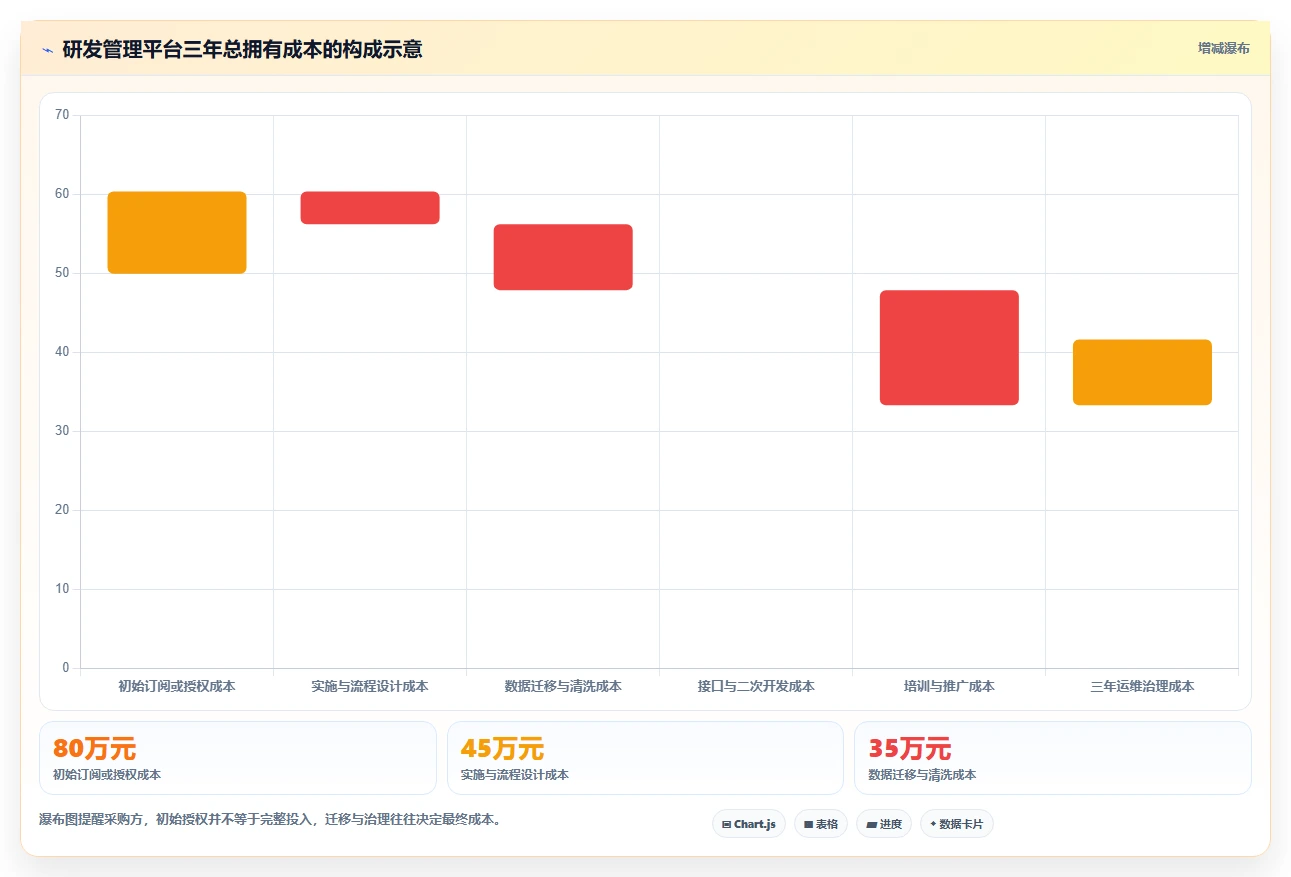This screenshot has width=1291, height=877.
Task: Select the 表格 chip
Action: point(821,824)
